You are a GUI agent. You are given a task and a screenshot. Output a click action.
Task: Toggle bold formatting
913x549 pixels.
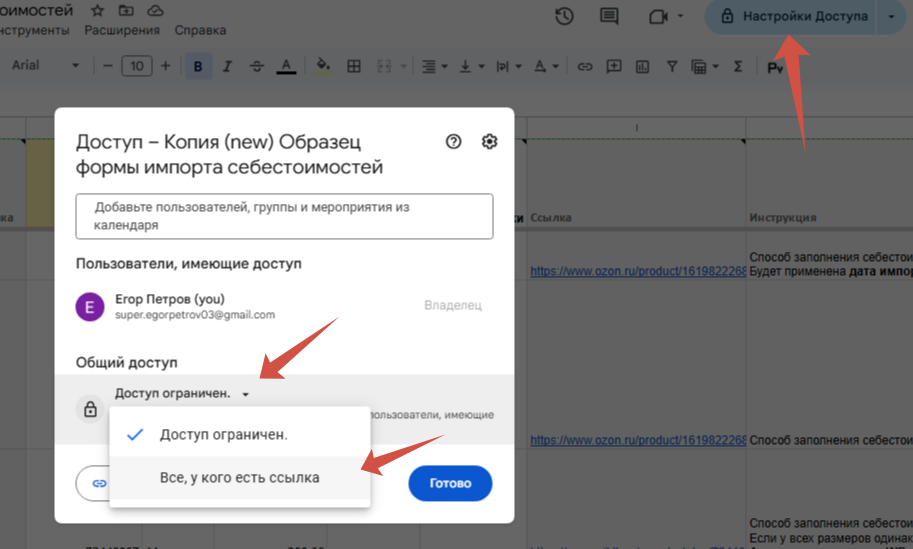click(198, 66)
